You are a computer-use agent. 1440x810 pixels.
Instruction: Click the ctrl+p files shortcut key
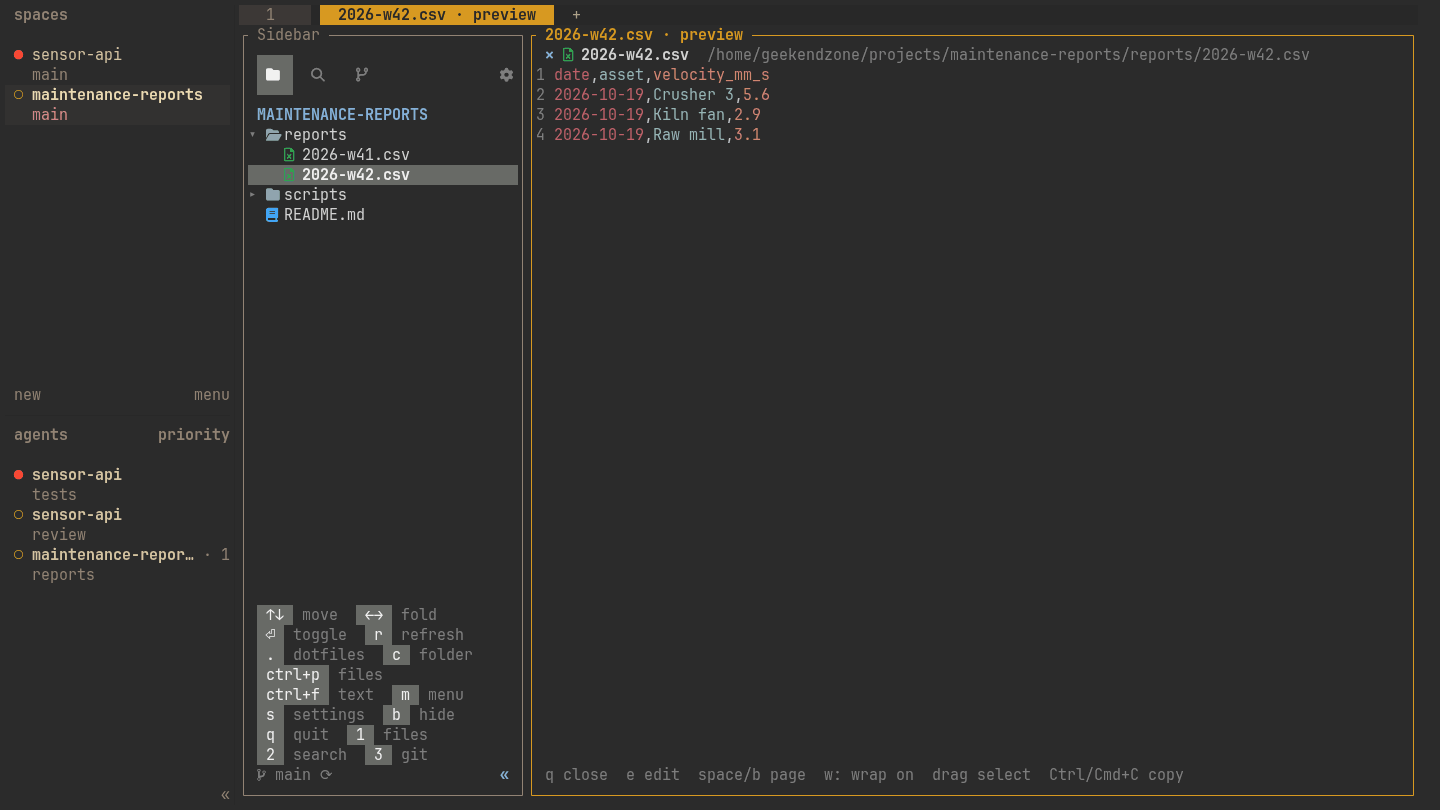(x=293, y=675)
